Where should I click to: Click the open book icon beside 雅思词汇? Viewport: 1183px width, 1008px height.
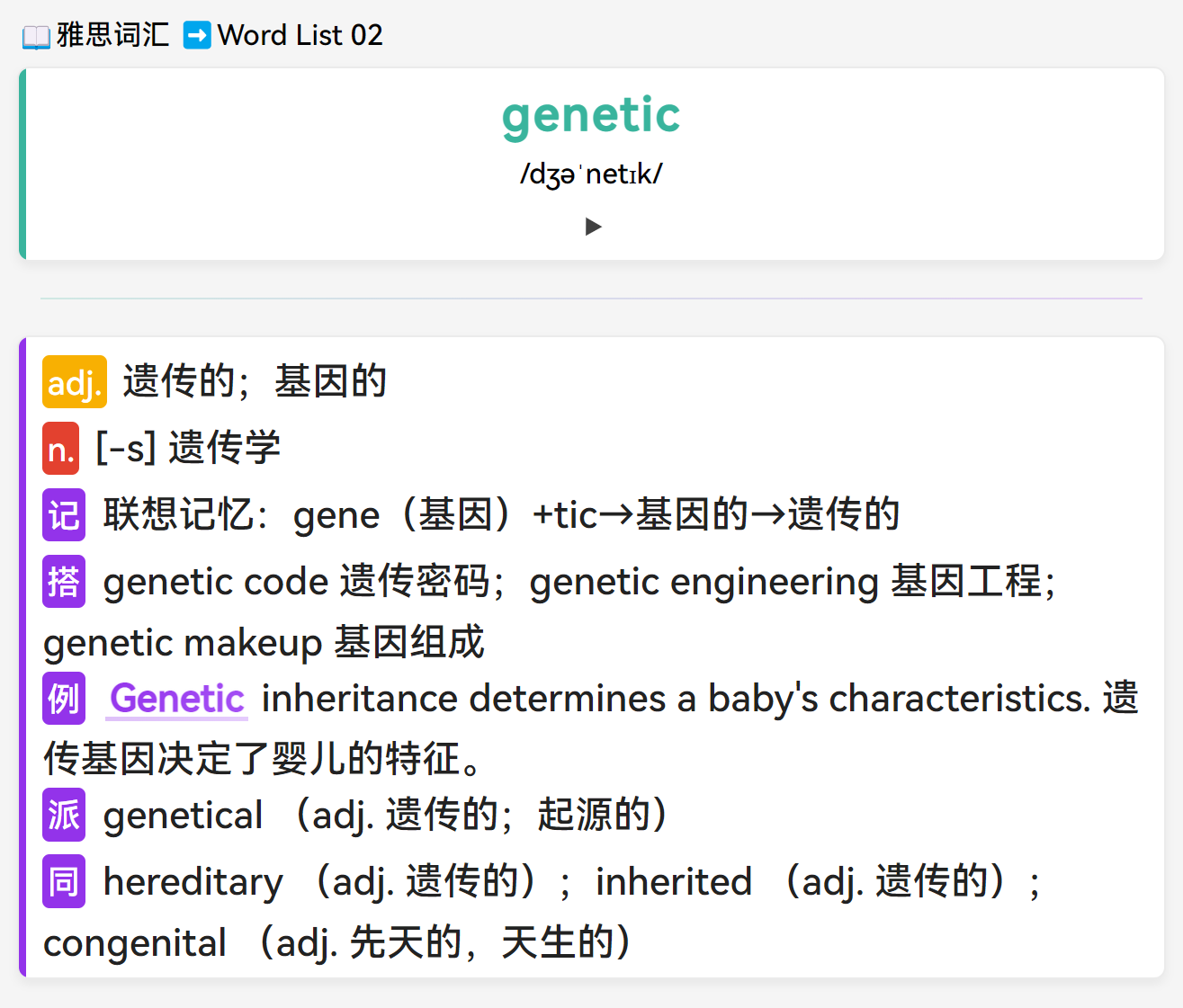(36, 37)
